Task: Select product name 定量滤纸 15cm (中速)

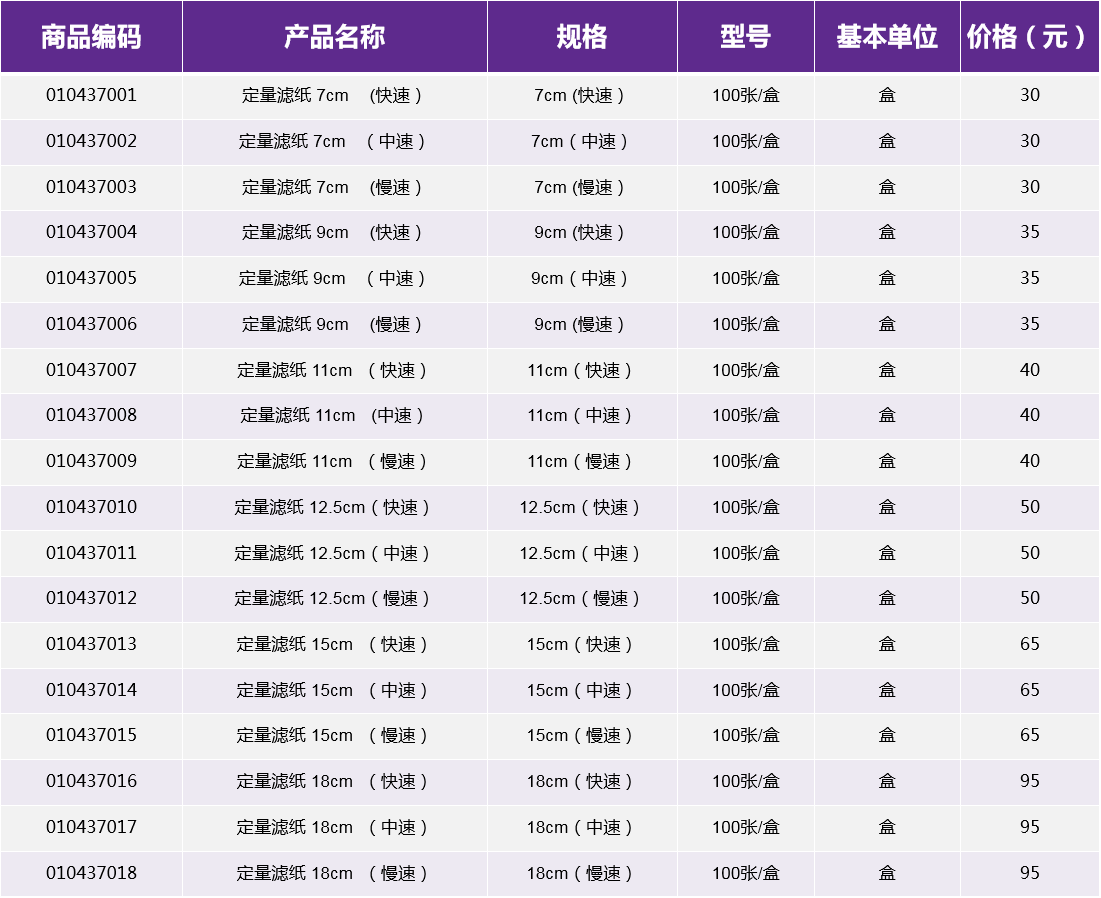Action: click(x=332, y=689)
